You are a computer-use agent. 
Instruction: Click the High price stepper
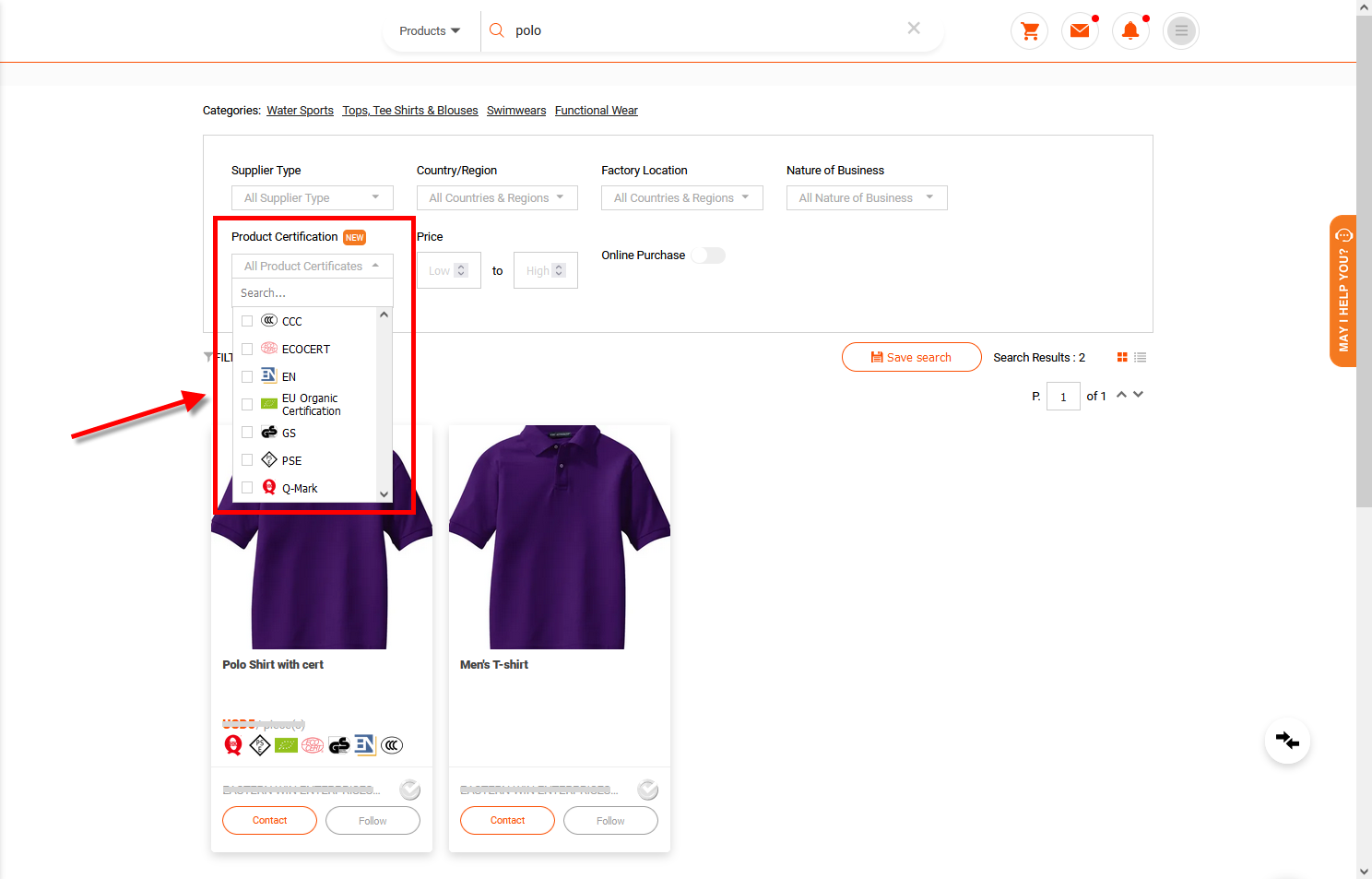(559, 270)
